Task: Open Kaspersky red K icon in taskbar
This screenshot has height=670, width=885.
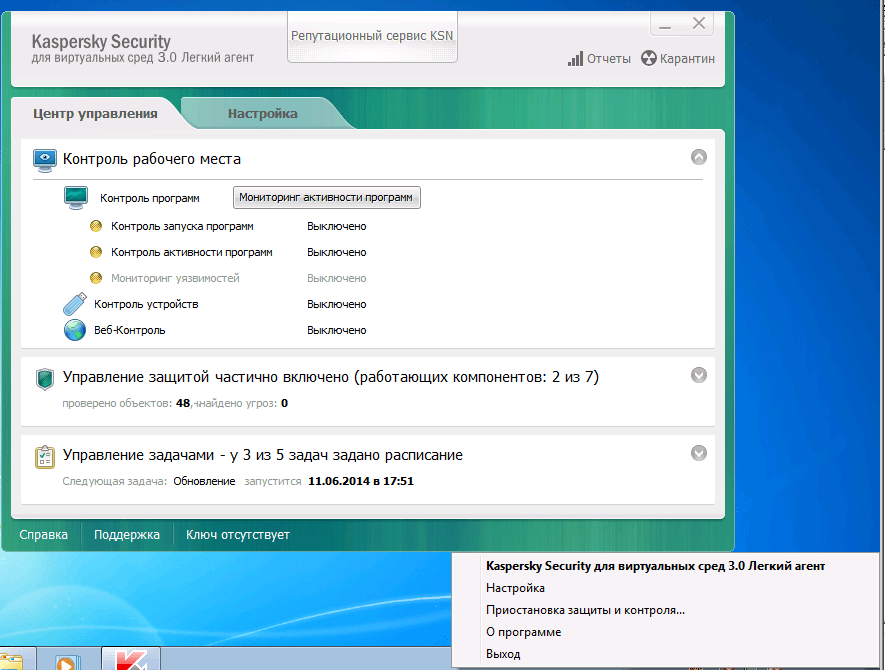Action: pos(132,660)
